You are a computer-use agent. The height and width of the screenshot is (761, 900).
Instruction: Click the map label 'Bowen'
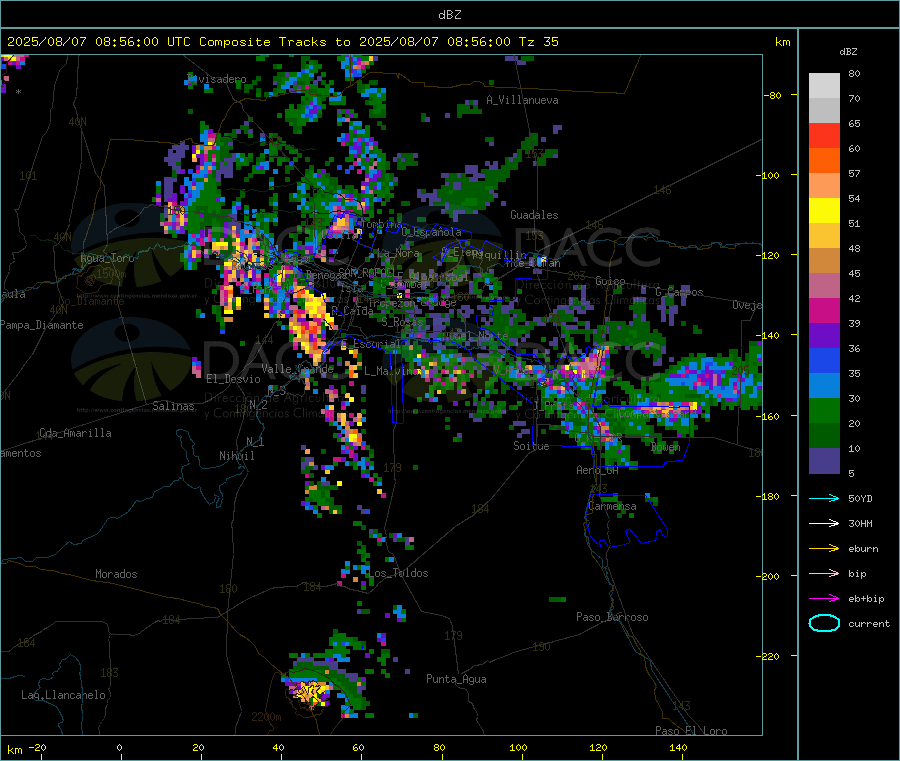[666, 446]
